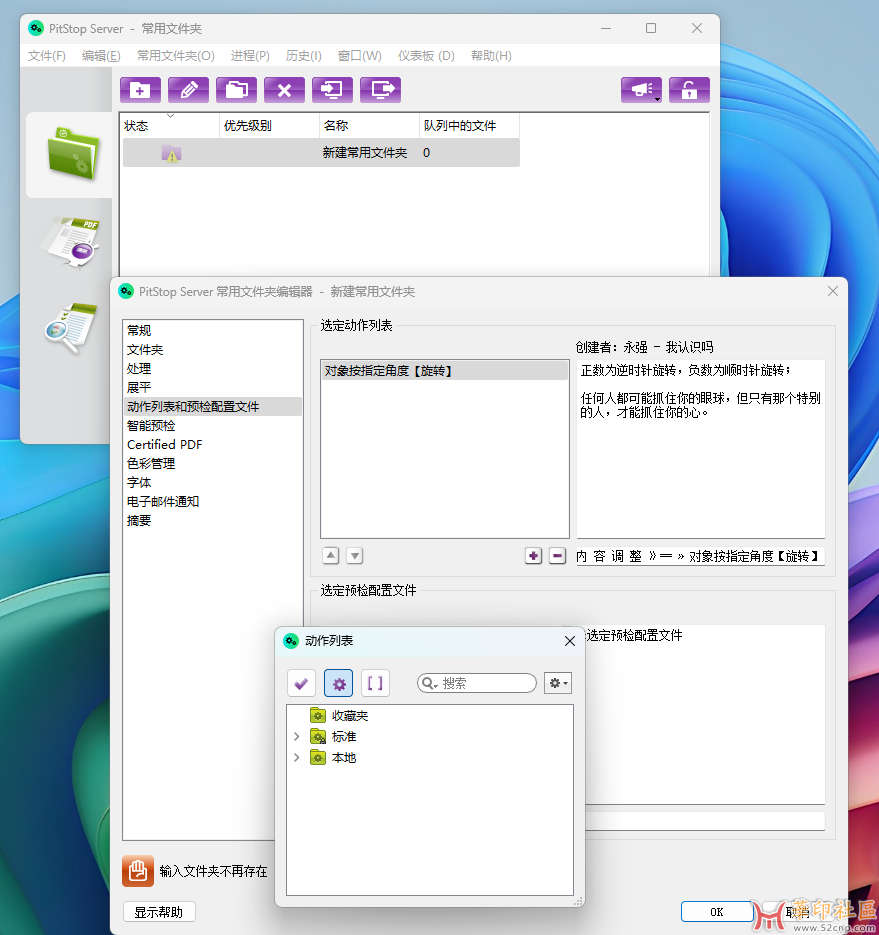Toggle the gear action lists filter
The width and height of the screenshot is (879, 935).
click(x=338, y=683)
